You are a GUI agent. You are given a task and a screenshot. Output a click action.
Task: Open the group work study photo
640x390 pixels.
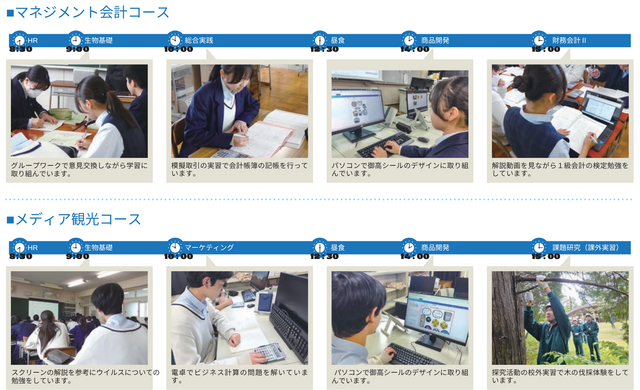[79, 111]
